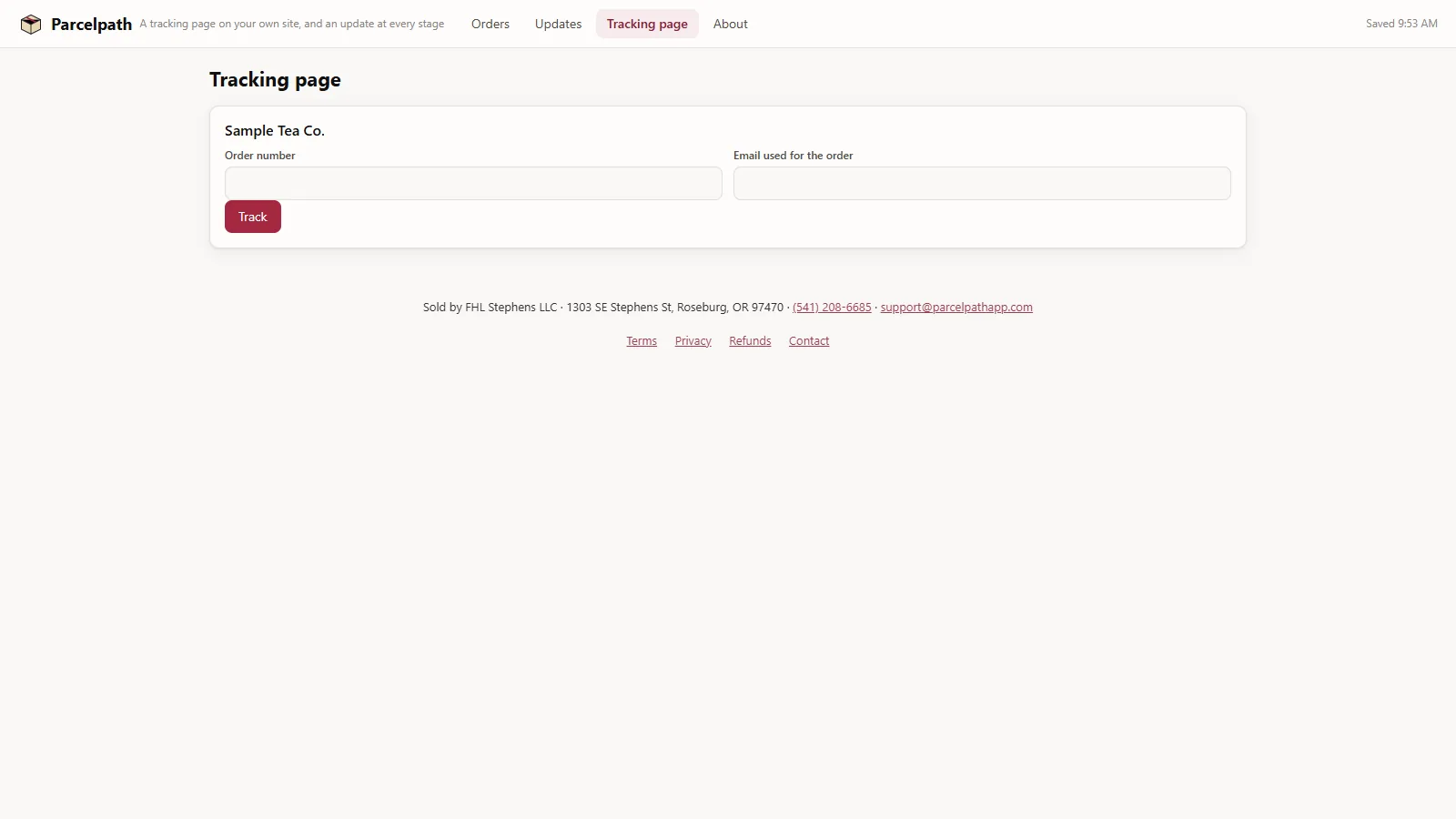Open the Terms footer link

pos(642,341)
